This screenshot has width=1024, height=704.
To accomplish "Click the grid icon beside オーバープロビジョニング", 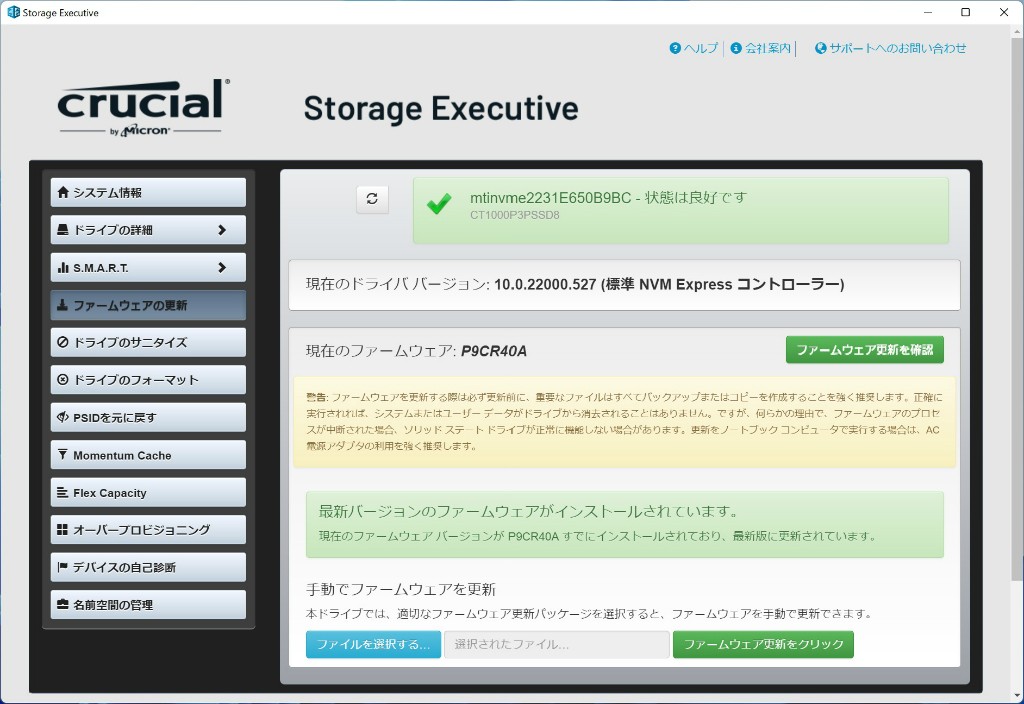I will coord(63,530).
